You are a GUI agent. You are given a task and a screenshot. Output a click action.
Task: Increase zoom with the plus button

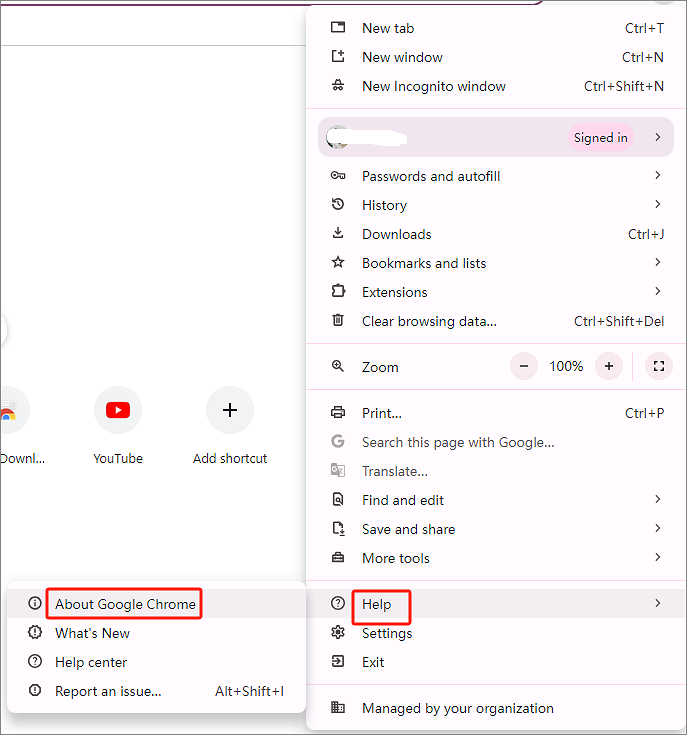[x=609, y=366]
